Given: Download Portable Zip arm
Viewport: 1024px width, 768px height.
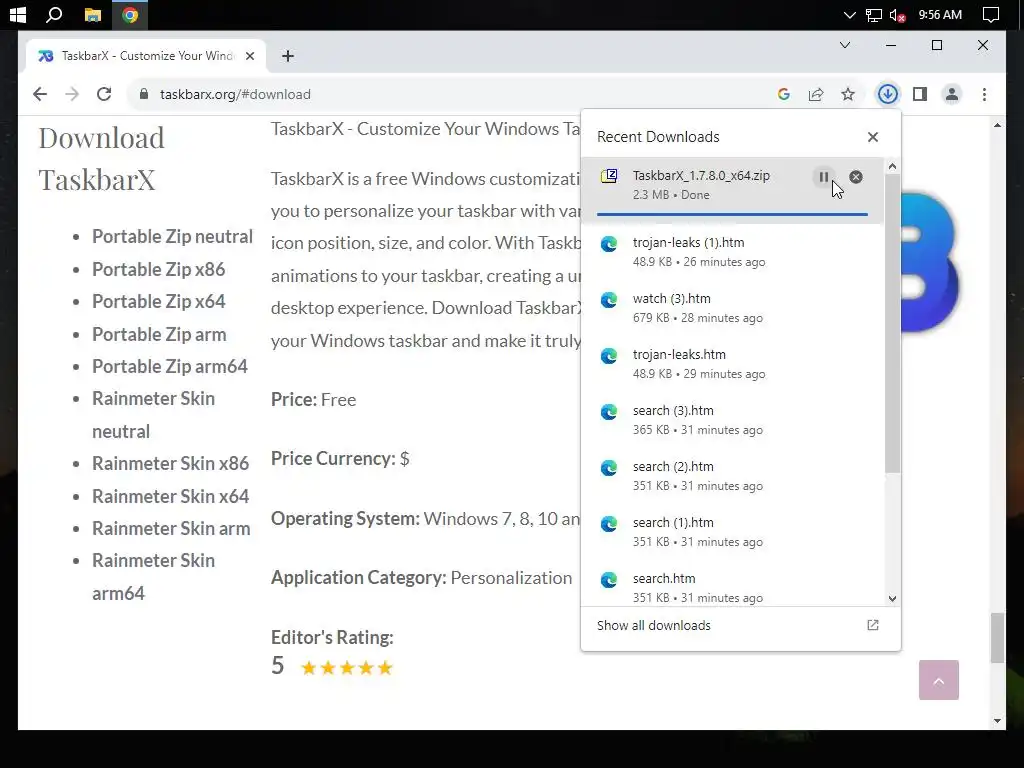Looking at the screenshot, I should point(159,334).
